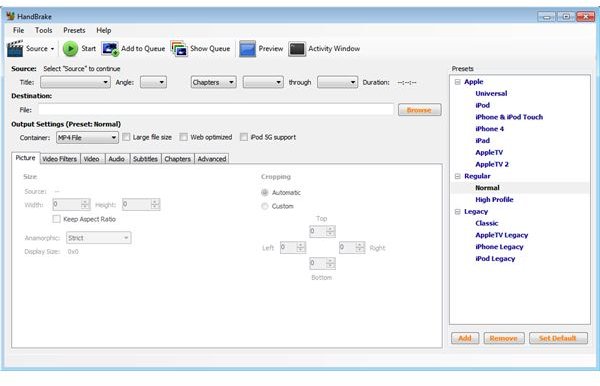Select the Classic preset

486,223
